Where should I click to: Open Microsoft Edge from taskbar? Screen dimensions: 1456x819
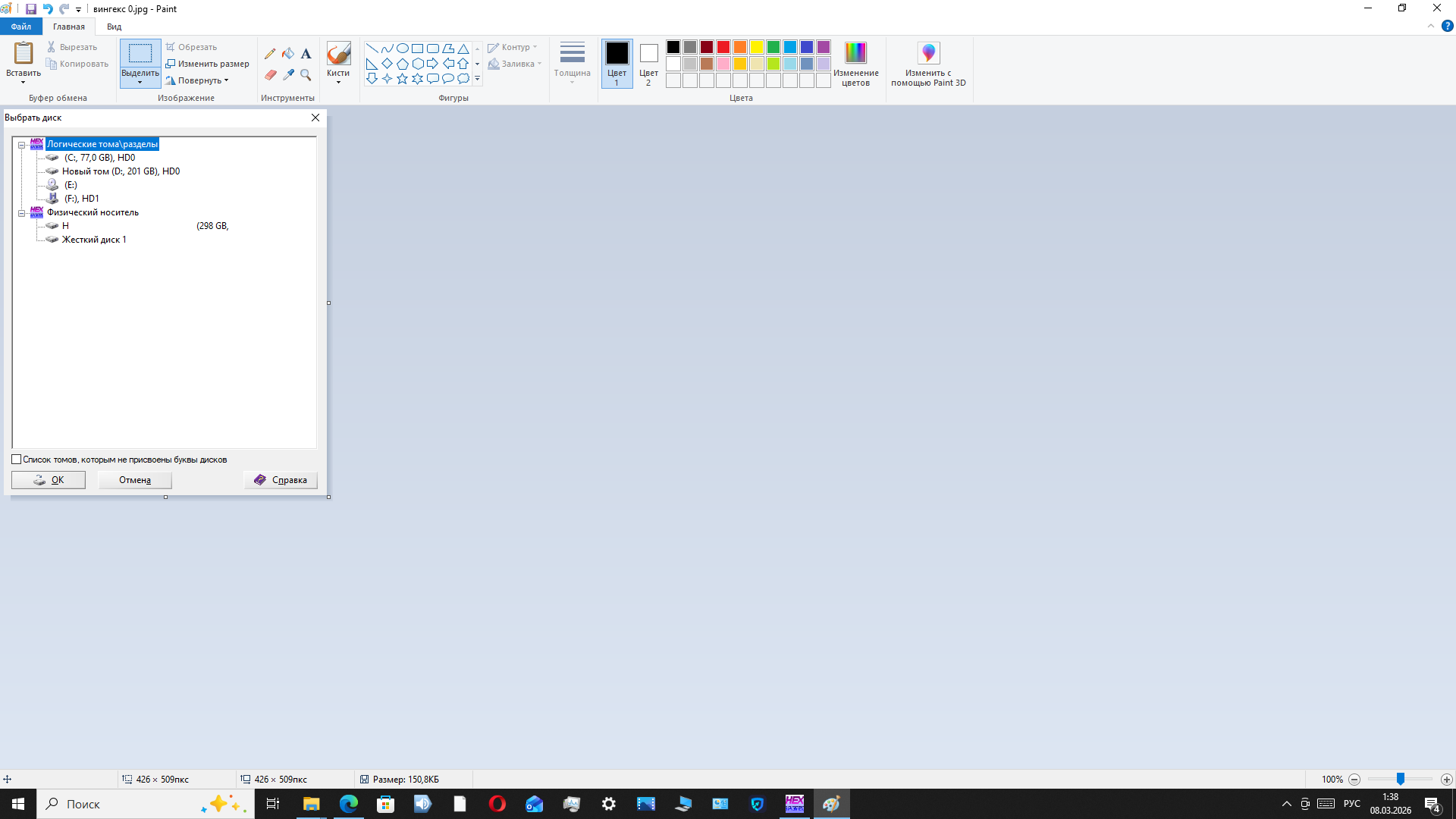pyautogui.click(x=349, y=804)
